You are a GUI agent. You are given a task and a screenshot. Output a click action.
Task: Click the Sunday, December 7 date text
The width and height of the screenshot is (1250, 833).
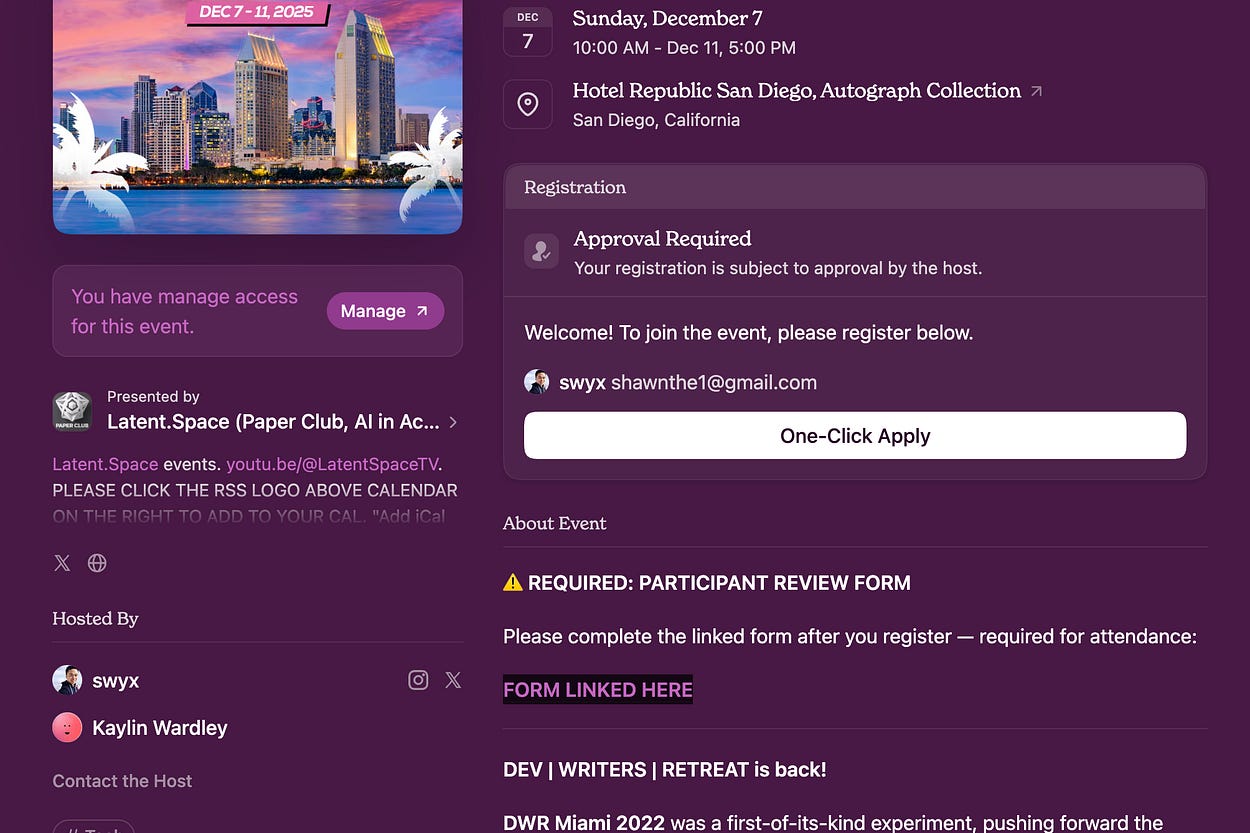(x=668, y=18)
